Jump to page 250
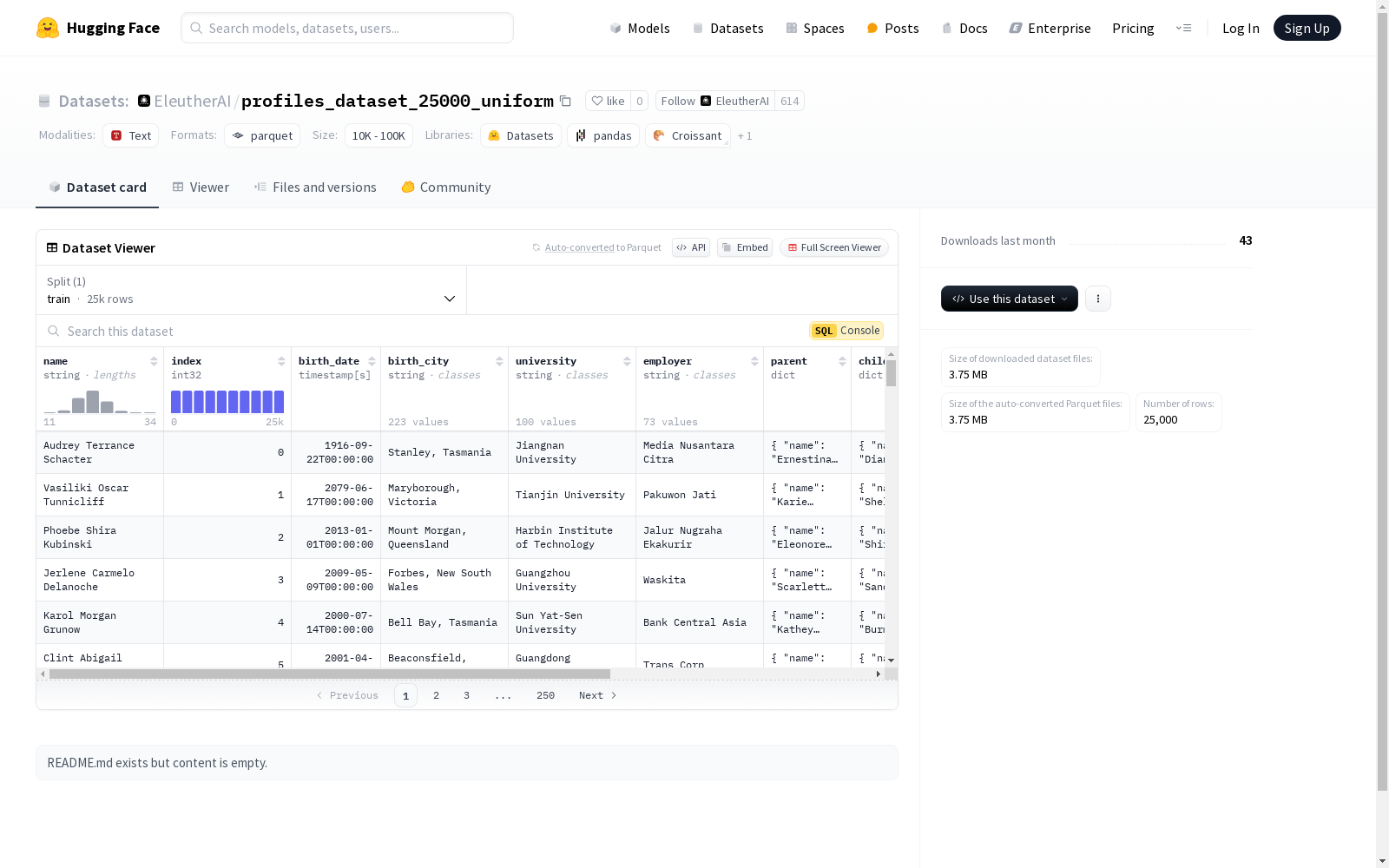Image resolution: width=1389 pixels, height=868 pixels. [x=545, y=695]
